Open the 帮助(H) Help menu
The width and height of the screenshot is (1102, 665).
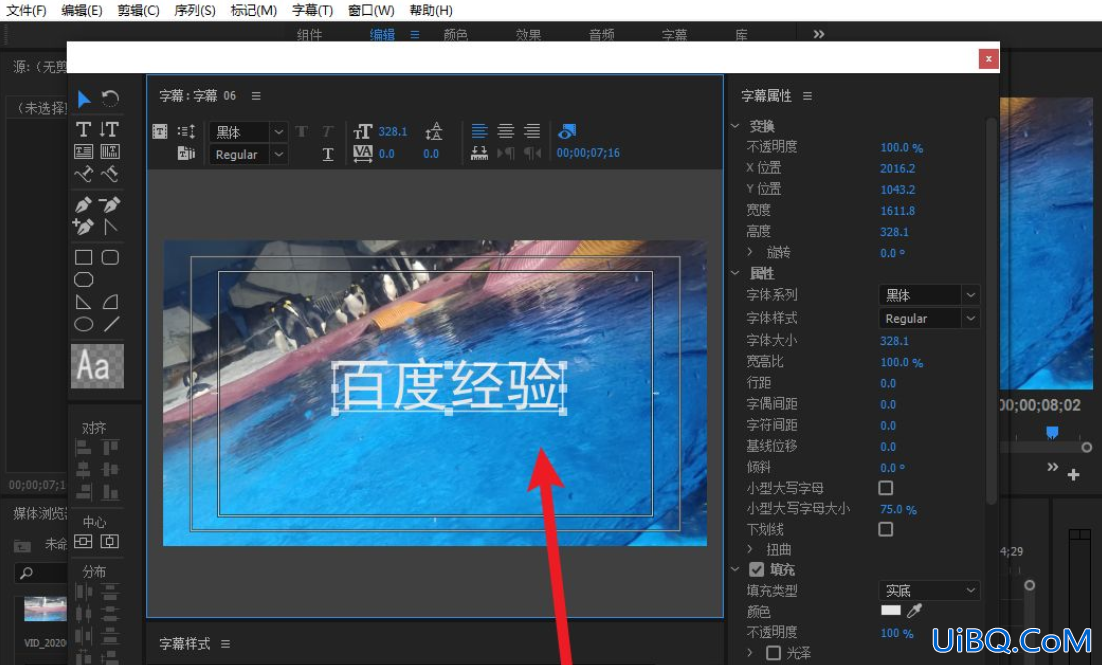431,11
